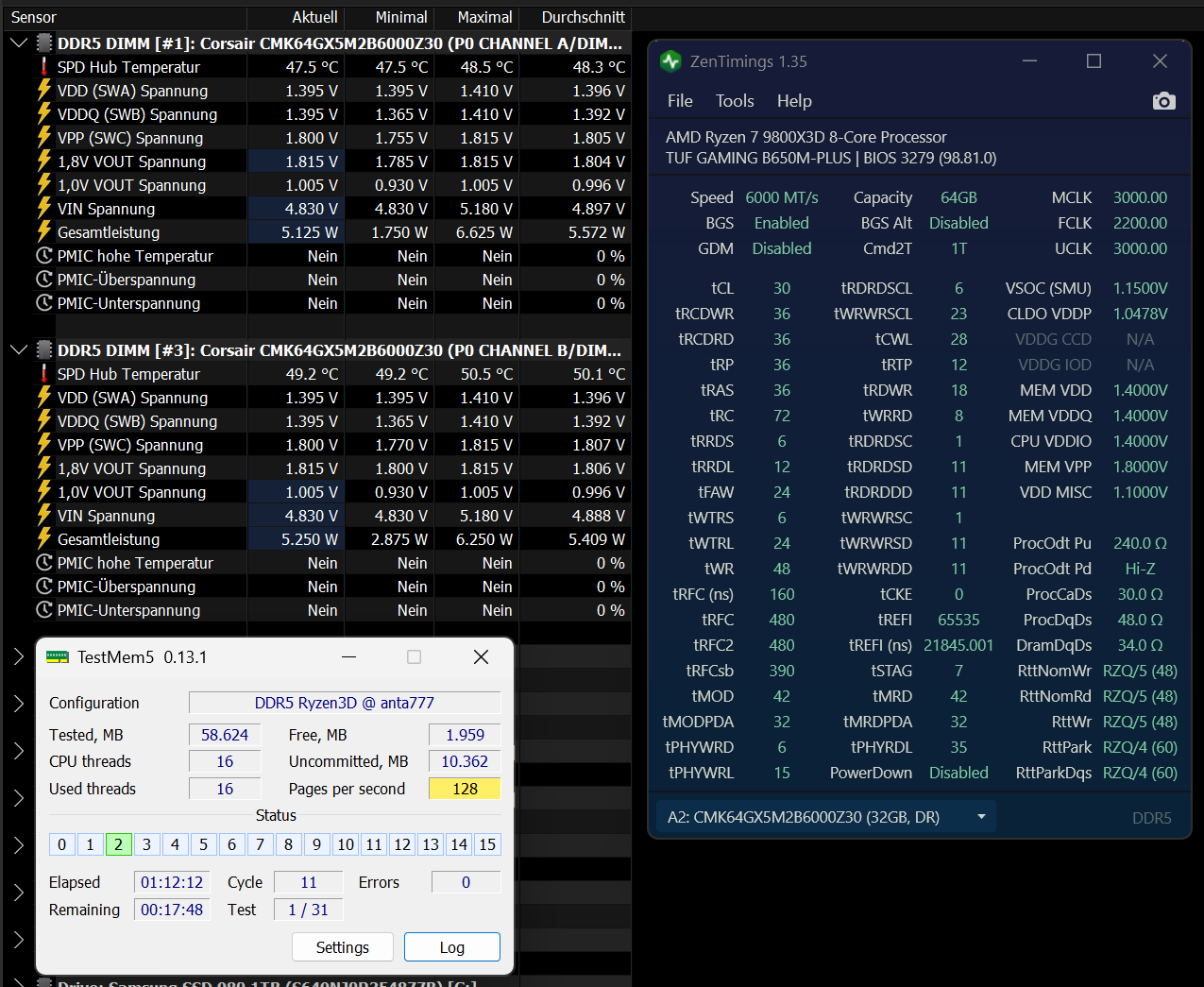Click the FCLK value 2200.00

(1140, 223)
